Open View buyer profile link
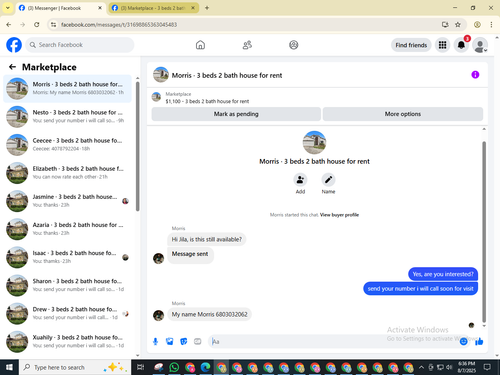The height and width of the screenshot is (375, 500). pos(339,215)
